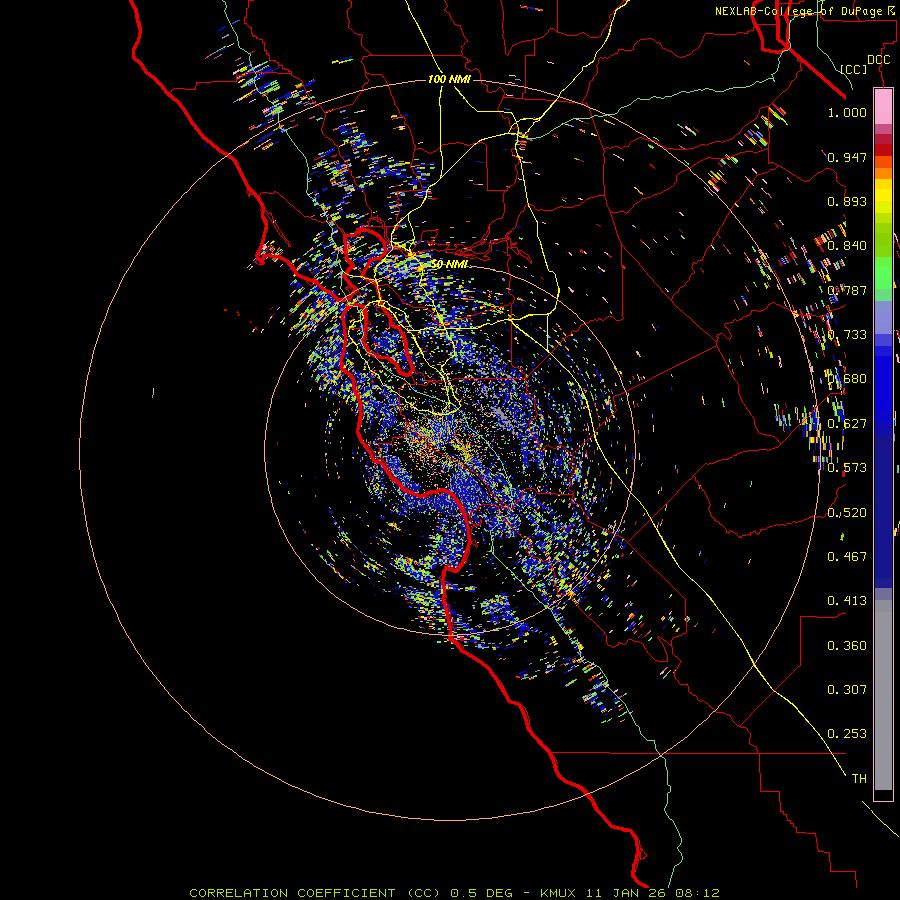Click the CORRELATION COEFFICIENT caption text
Viewport: 900px width, 900px height.
pyautogui.click(x=292, y=893)
